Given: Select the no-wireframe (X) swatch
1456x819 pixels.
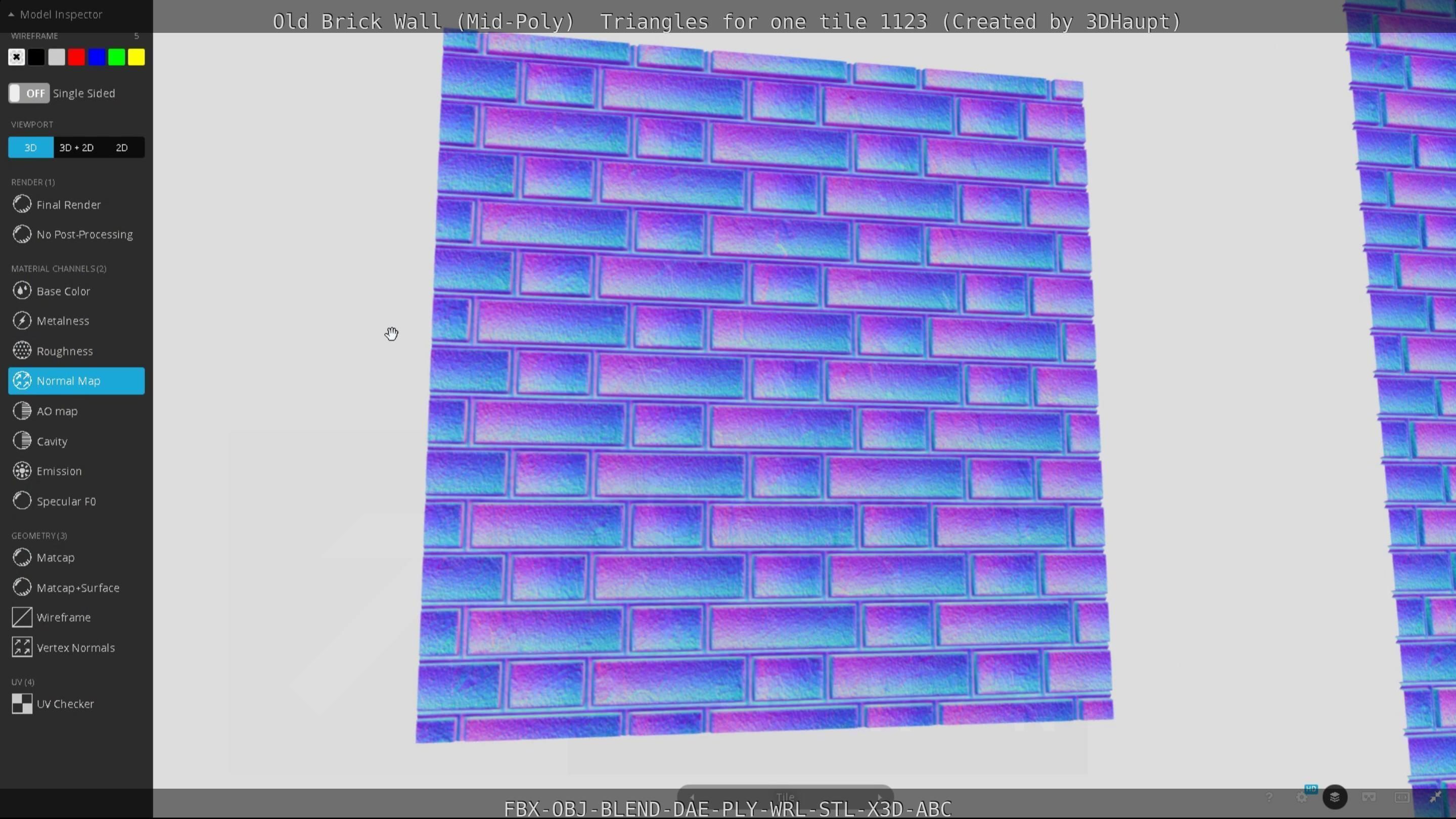Looking at the screenshot, I should click(16, 57).
